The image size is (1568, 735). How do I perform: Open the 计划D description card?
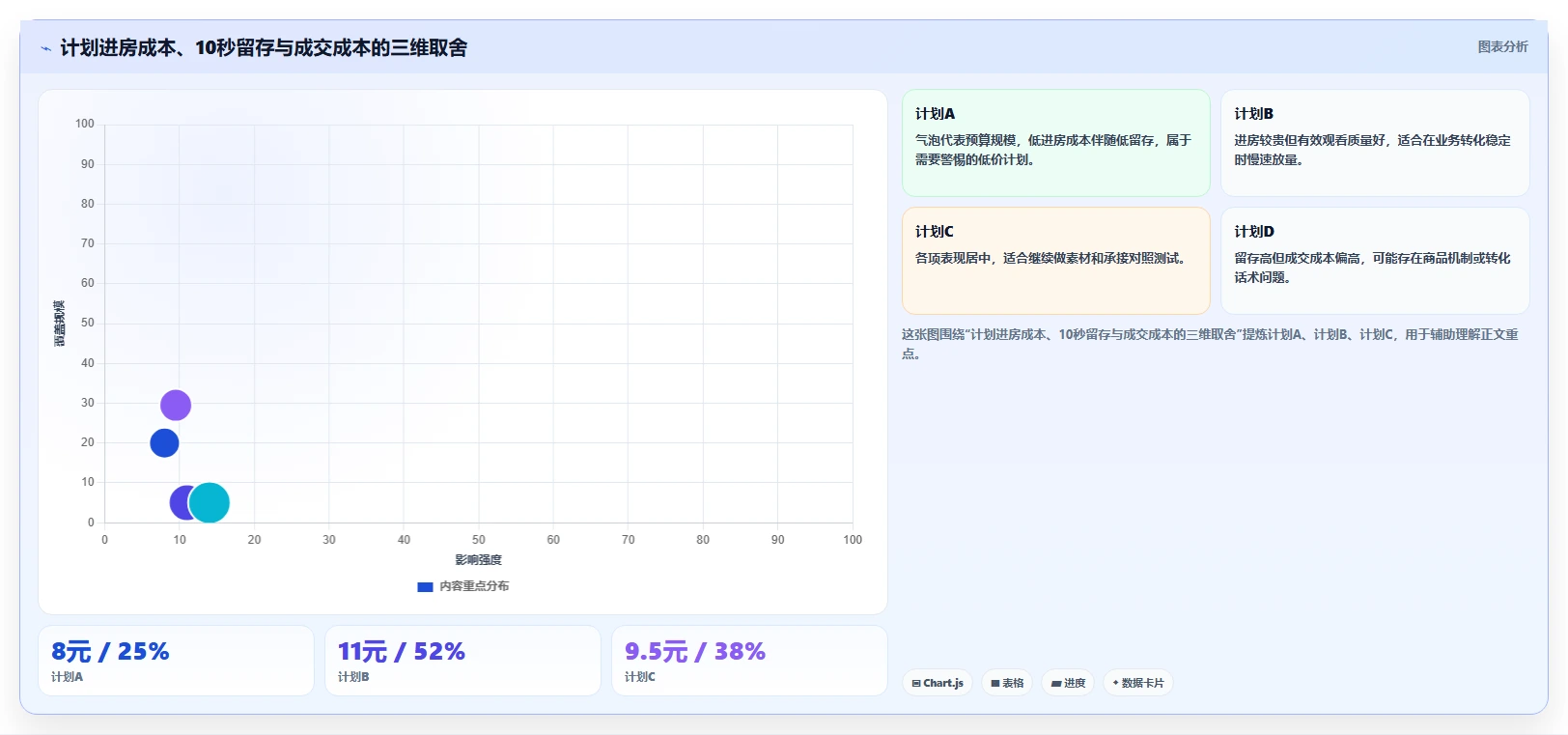(x=1375, y=261)
